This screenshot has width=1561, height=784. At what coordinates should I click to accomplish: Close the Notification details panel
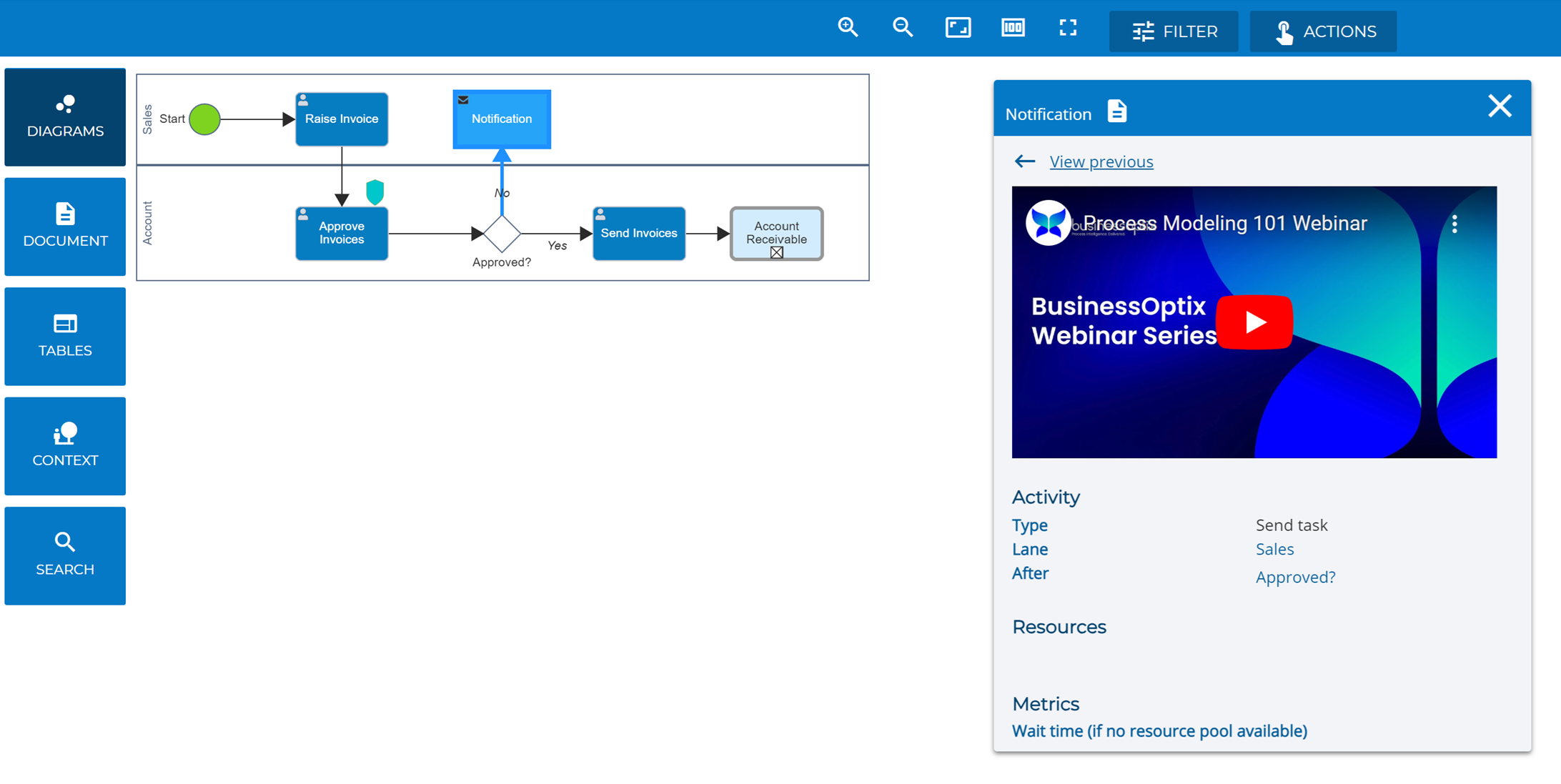pyautogui.click(x=1500, y=106)
